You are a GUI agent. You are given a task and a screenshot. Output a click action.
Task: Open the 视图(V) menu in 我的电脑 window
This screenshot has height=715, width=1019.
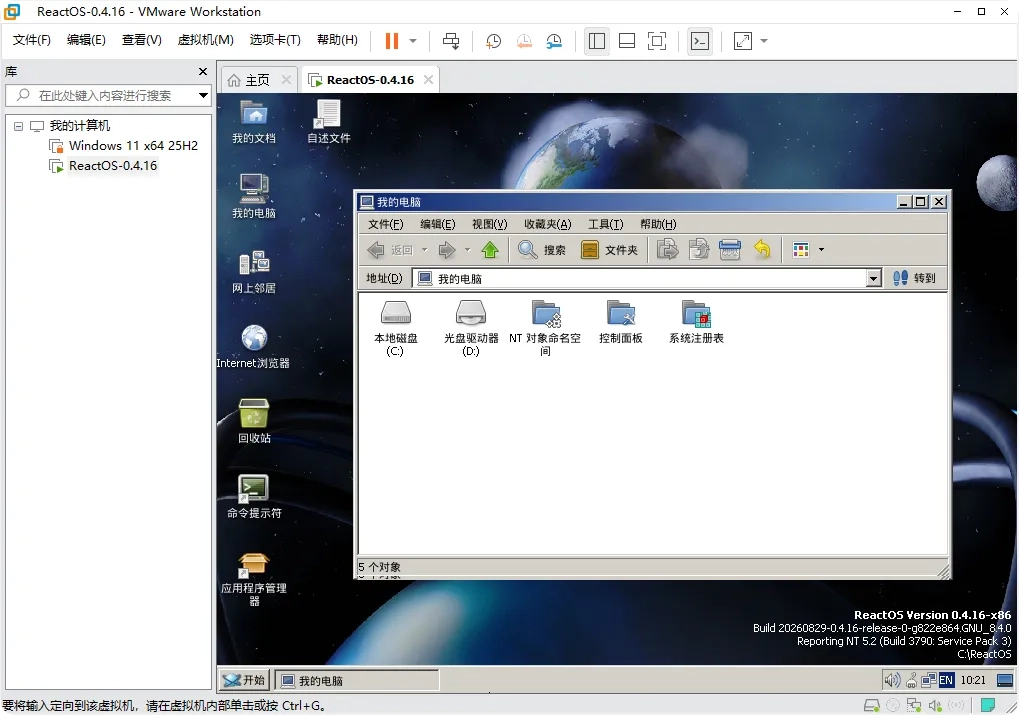(489, 224)
